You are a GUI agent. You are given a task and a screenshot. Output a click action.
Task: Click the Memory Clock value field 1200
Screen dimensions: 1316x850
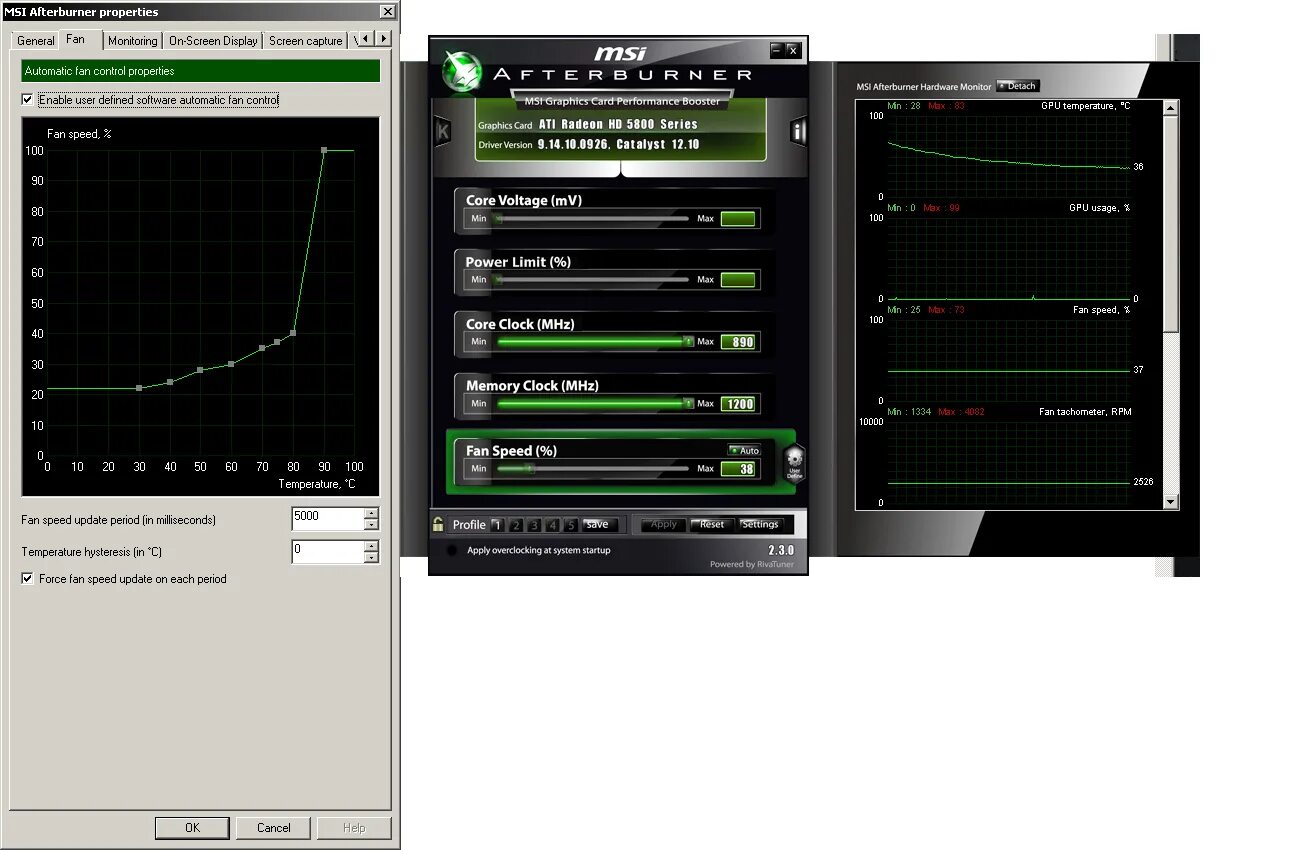738,404
